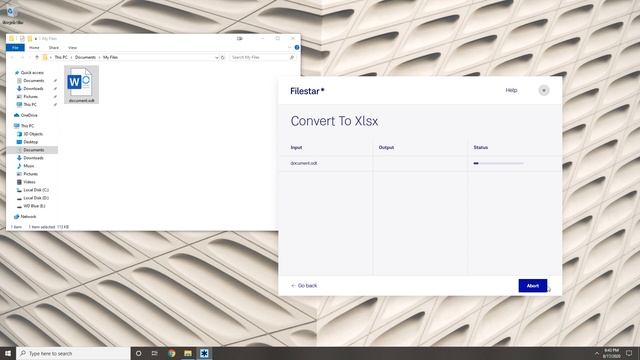Open the Quick Access Toolbar customize dropdown
This screenshot has height=360, width=640.
pyautogui.click(x=36, y=38)
